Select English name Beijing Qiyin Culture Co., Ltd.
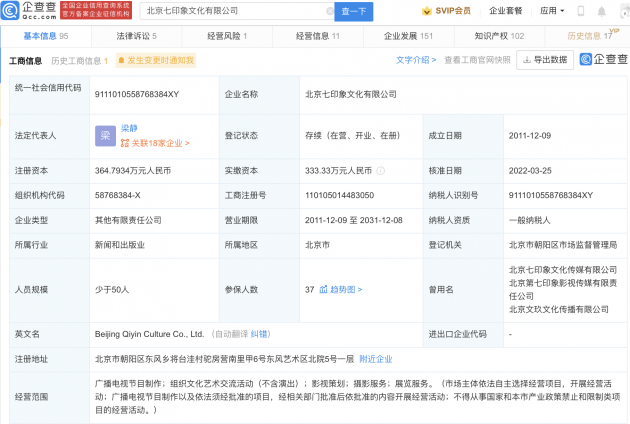This screenshot has height=424, width=630. [x=149, y=334]
